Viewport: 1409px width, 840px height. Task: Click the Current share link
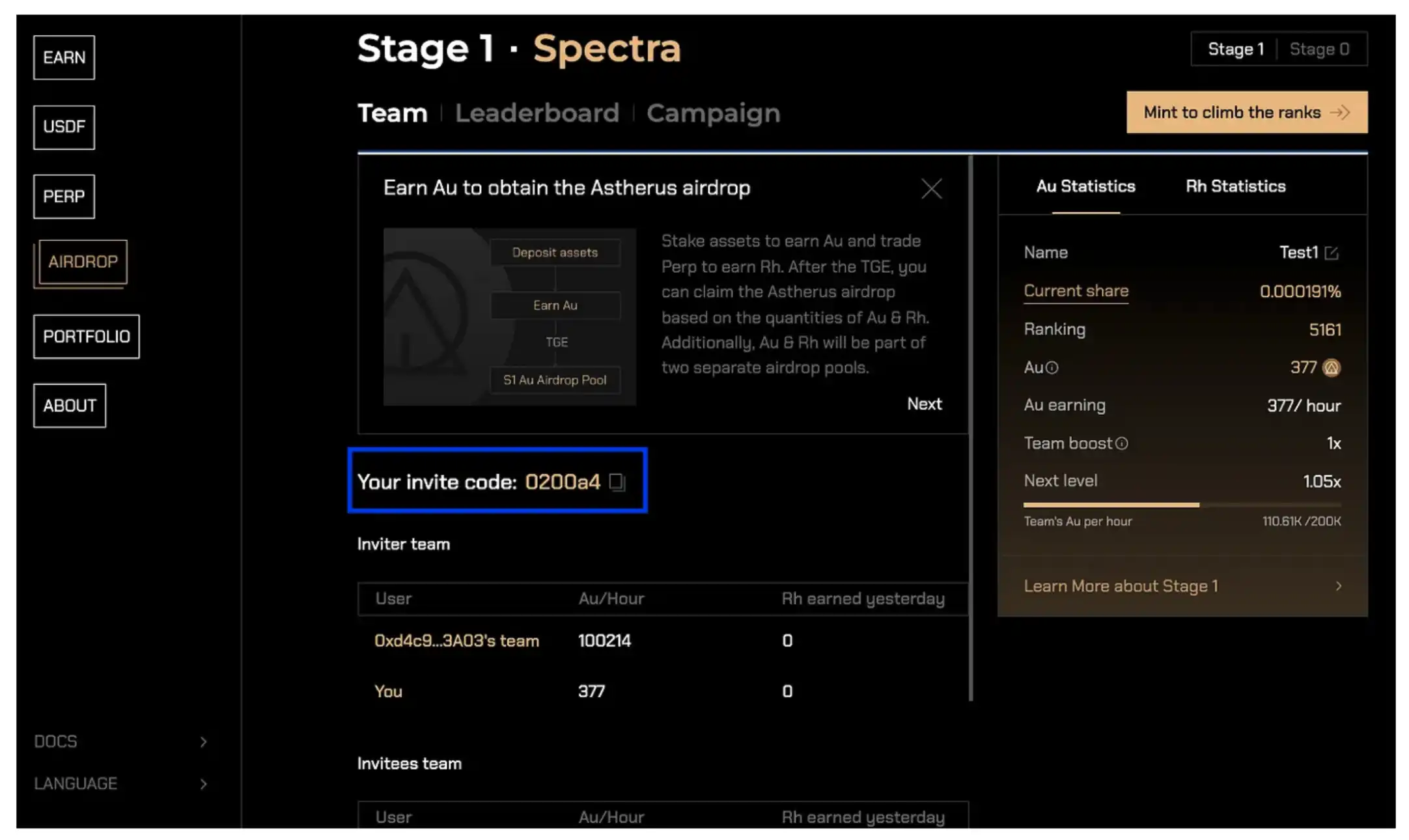coord(1076,291)
